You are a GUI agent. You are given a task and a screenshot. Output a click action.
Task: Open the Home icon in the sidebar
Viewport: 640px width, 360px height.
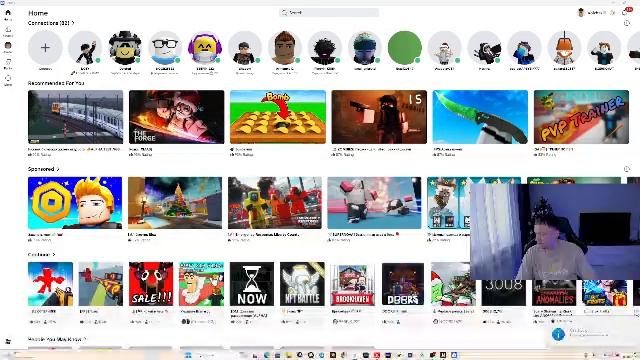8,13
